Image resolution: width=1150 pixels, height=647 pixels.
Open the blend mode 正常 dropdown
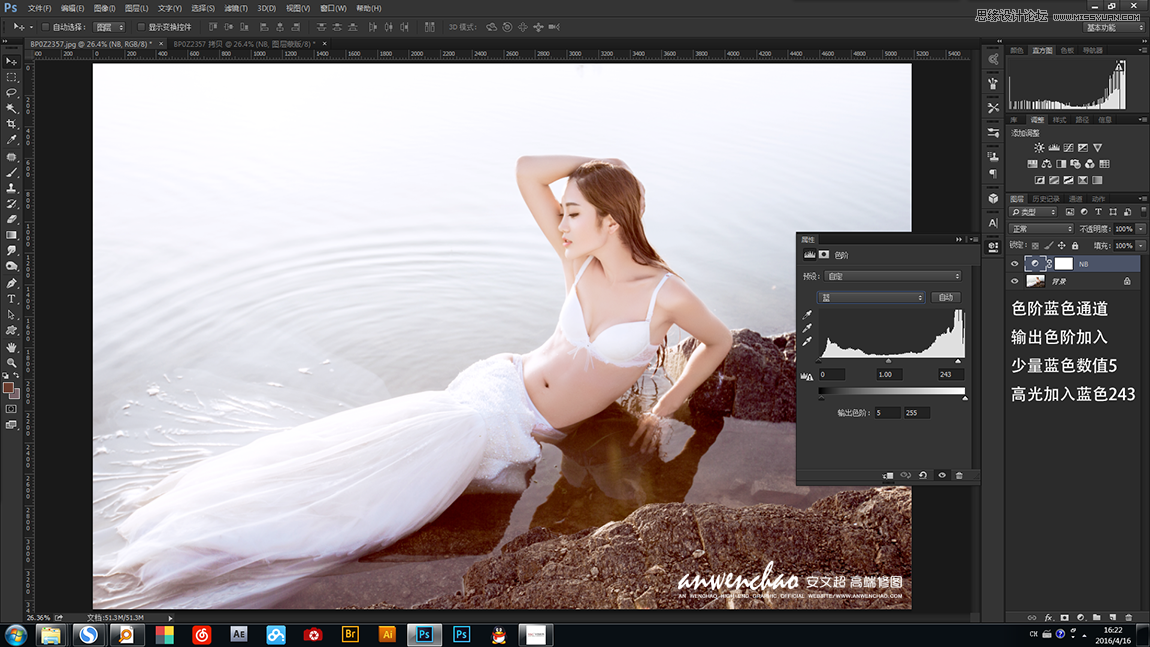click(1041, 229)
